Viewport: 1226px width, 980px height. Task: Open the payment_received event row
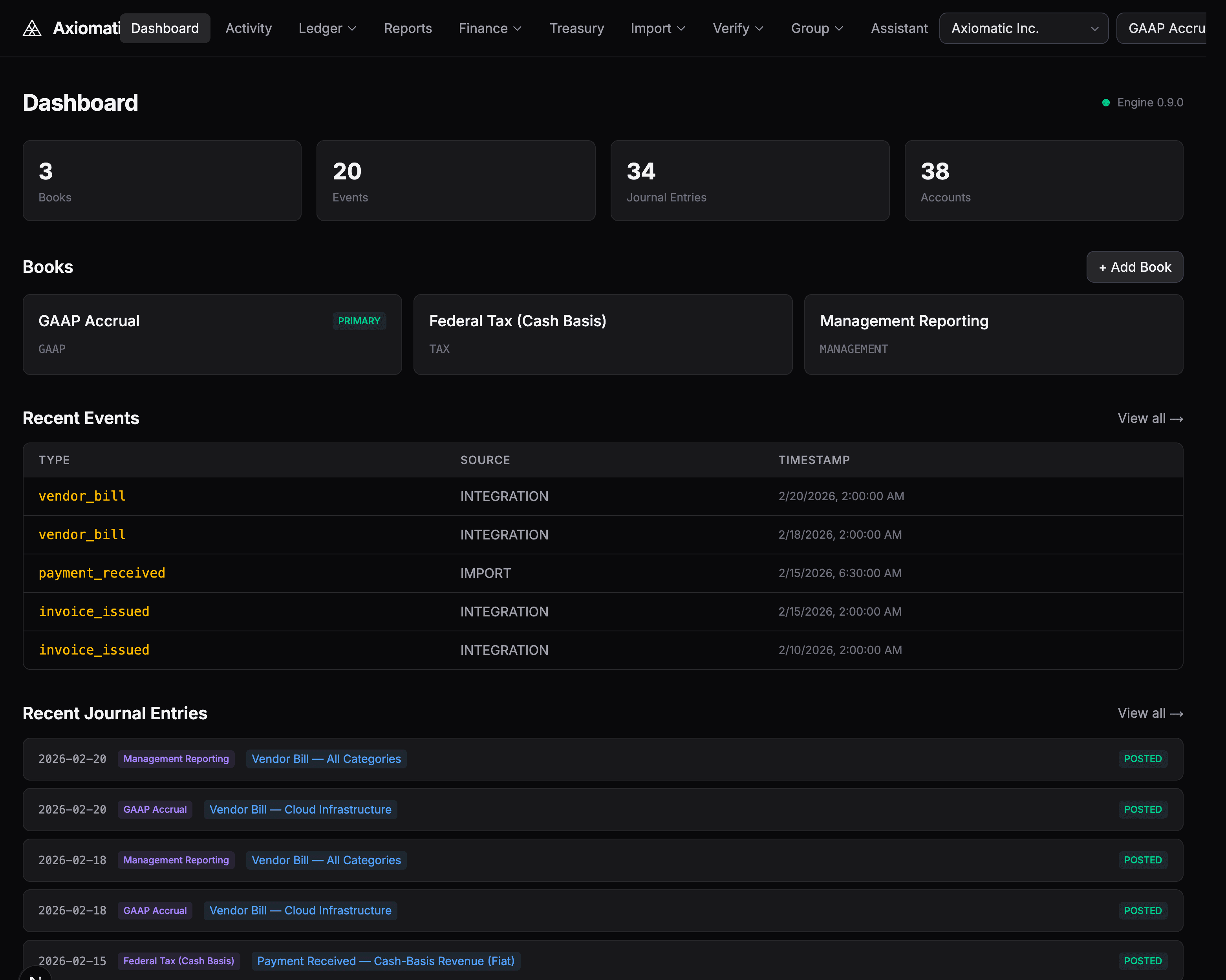[102, 573]
